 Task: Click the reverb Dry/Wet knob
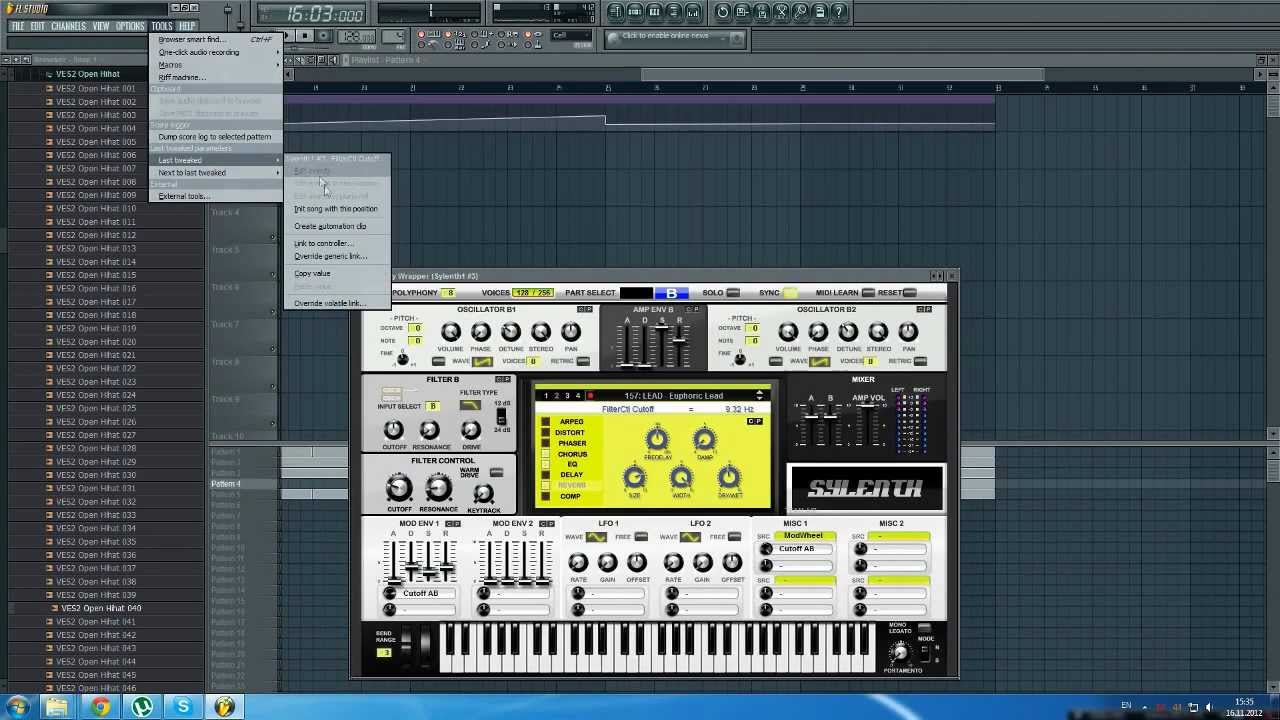(x=729, y=478)
